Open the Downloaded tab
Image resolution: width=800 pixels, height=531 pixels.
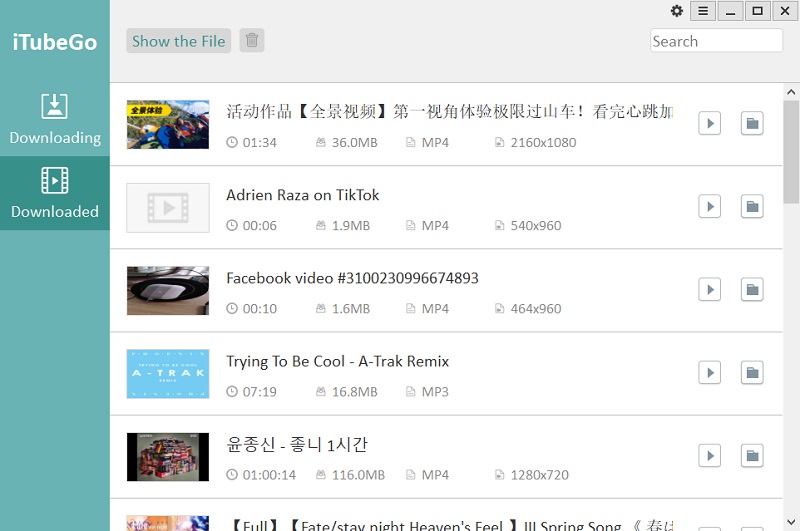pos(55,193)
